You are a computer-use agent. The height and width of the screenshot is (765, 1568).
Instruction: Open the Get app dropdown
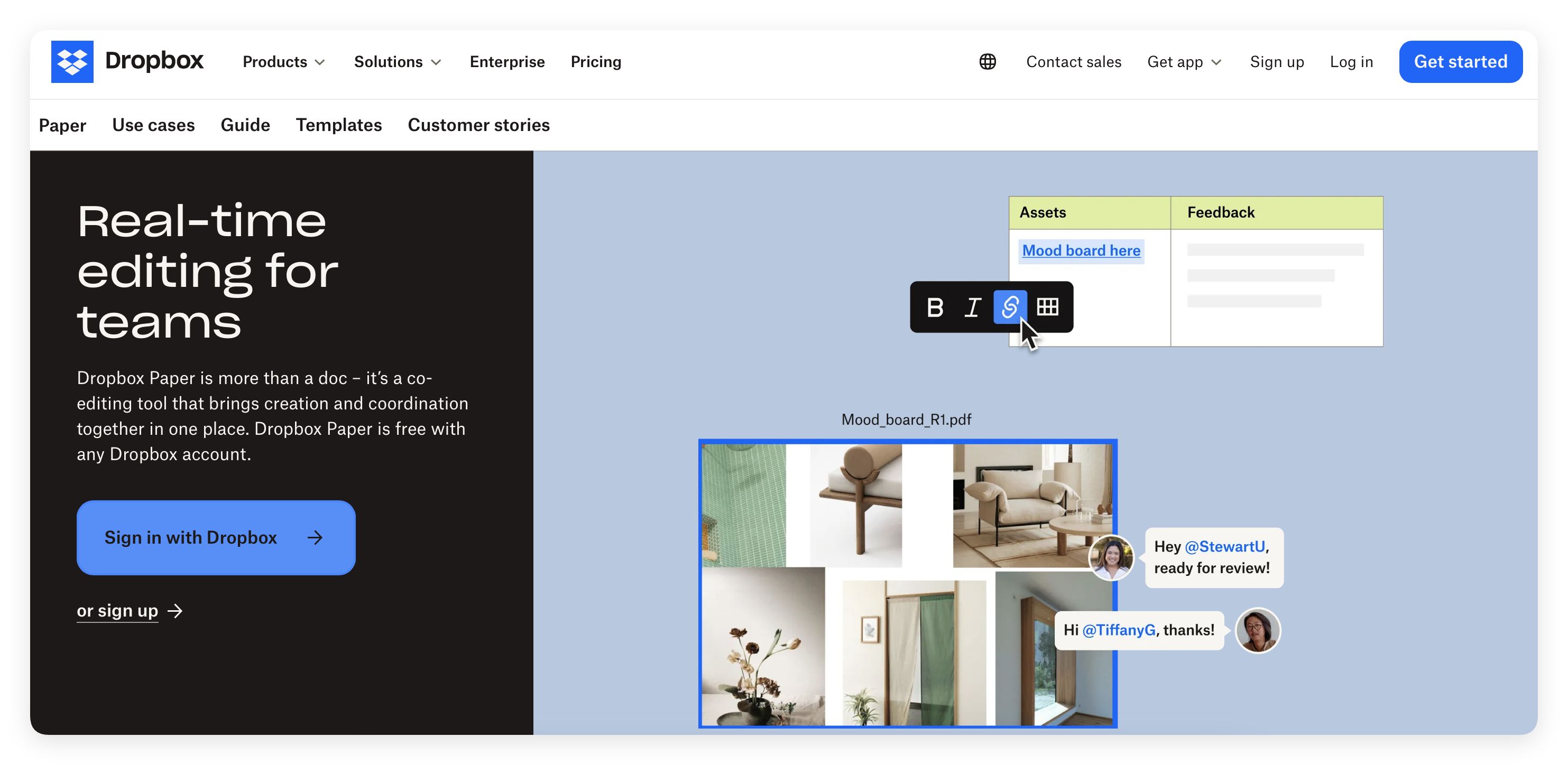(1184, 62)
